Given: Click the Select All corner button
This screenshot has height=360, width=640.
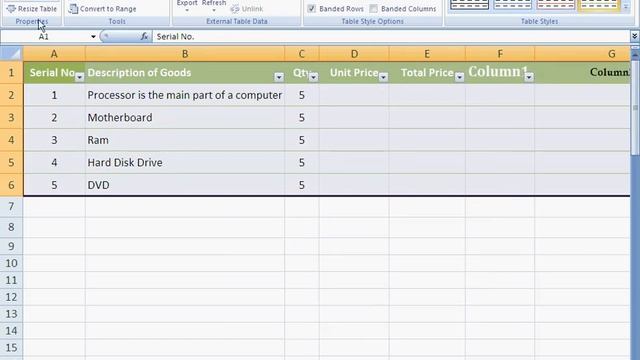Looking at the screenshot, I should 11,53.
